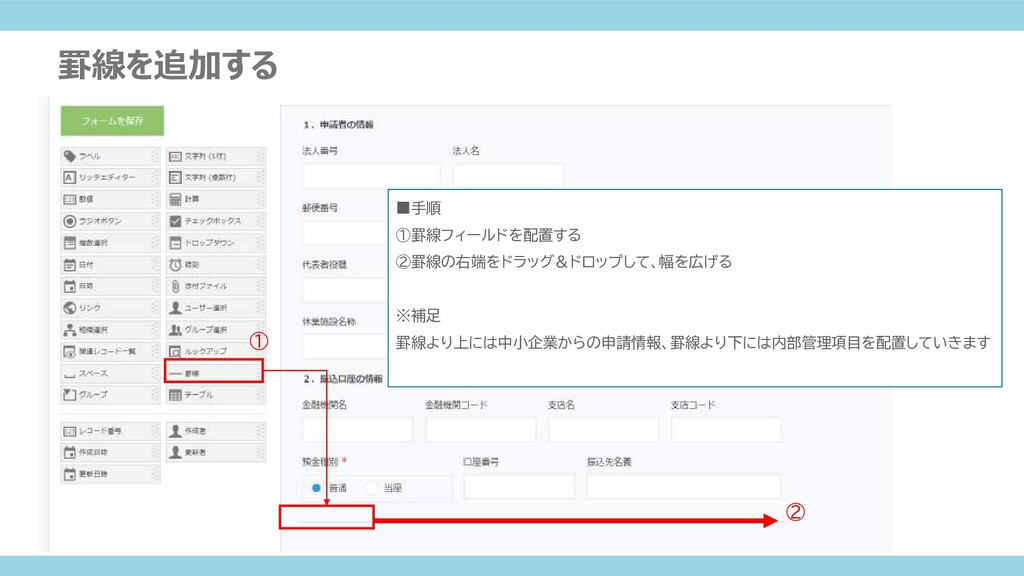Pick the スペース field item
This screenshot has width=1024, height=576.
110,373
